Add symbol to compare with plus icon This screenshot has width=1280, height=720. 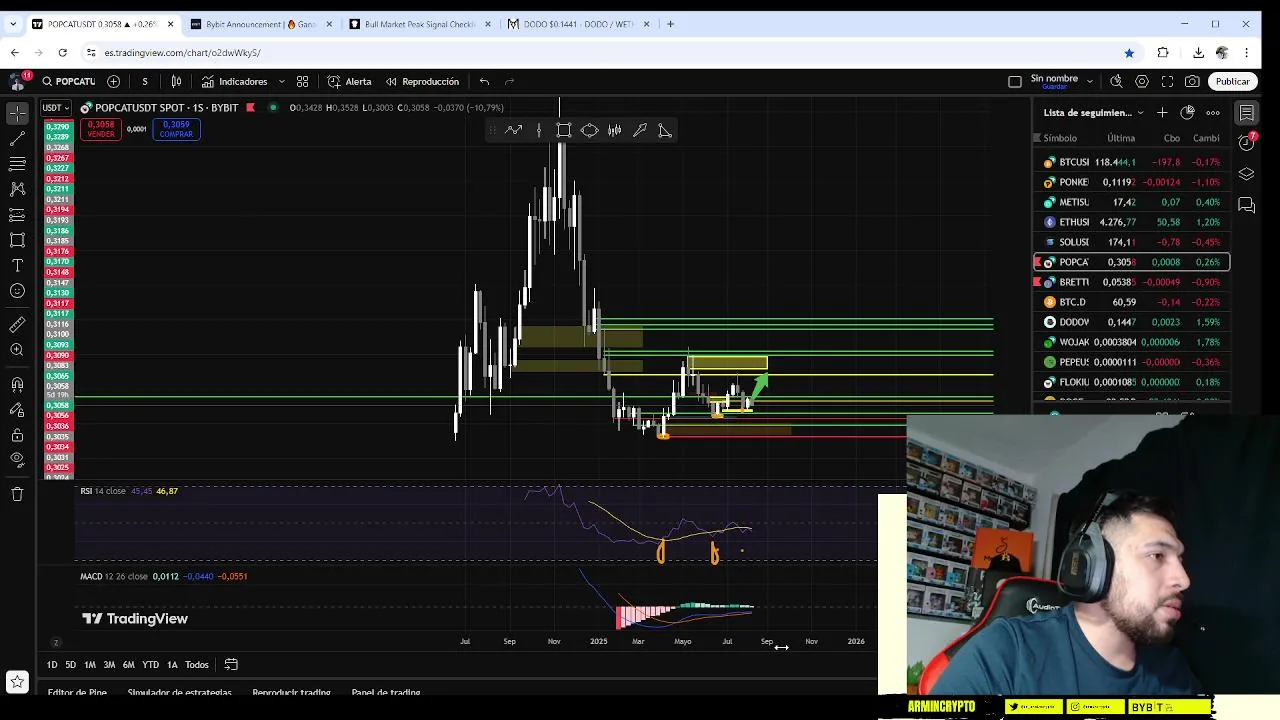tap(113, 82)
